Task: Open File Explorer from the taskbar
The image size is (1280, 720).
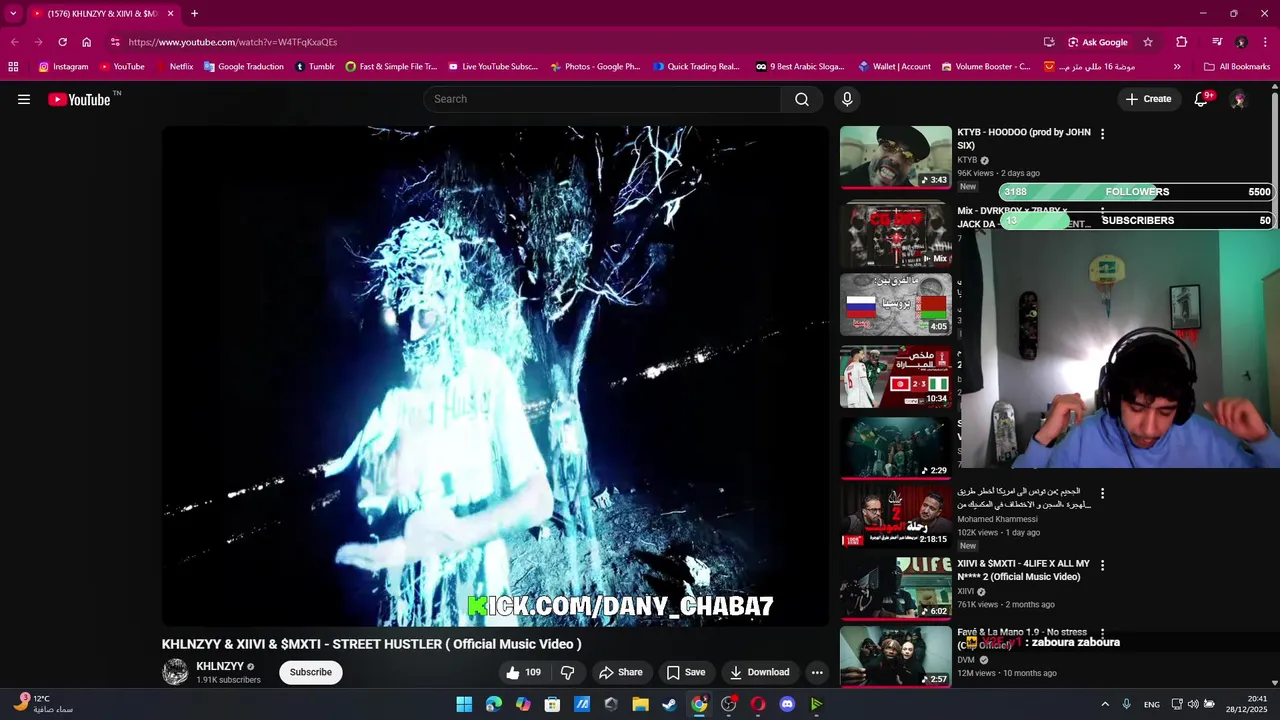Action: point(640,704)
